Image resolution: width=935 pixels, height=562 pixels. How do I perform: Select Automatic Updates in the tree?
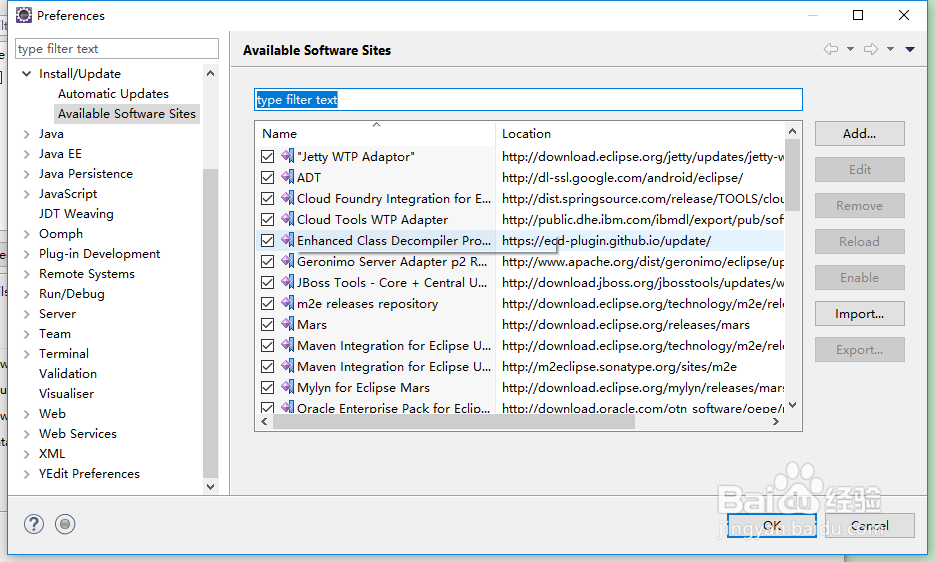[113, 94]
